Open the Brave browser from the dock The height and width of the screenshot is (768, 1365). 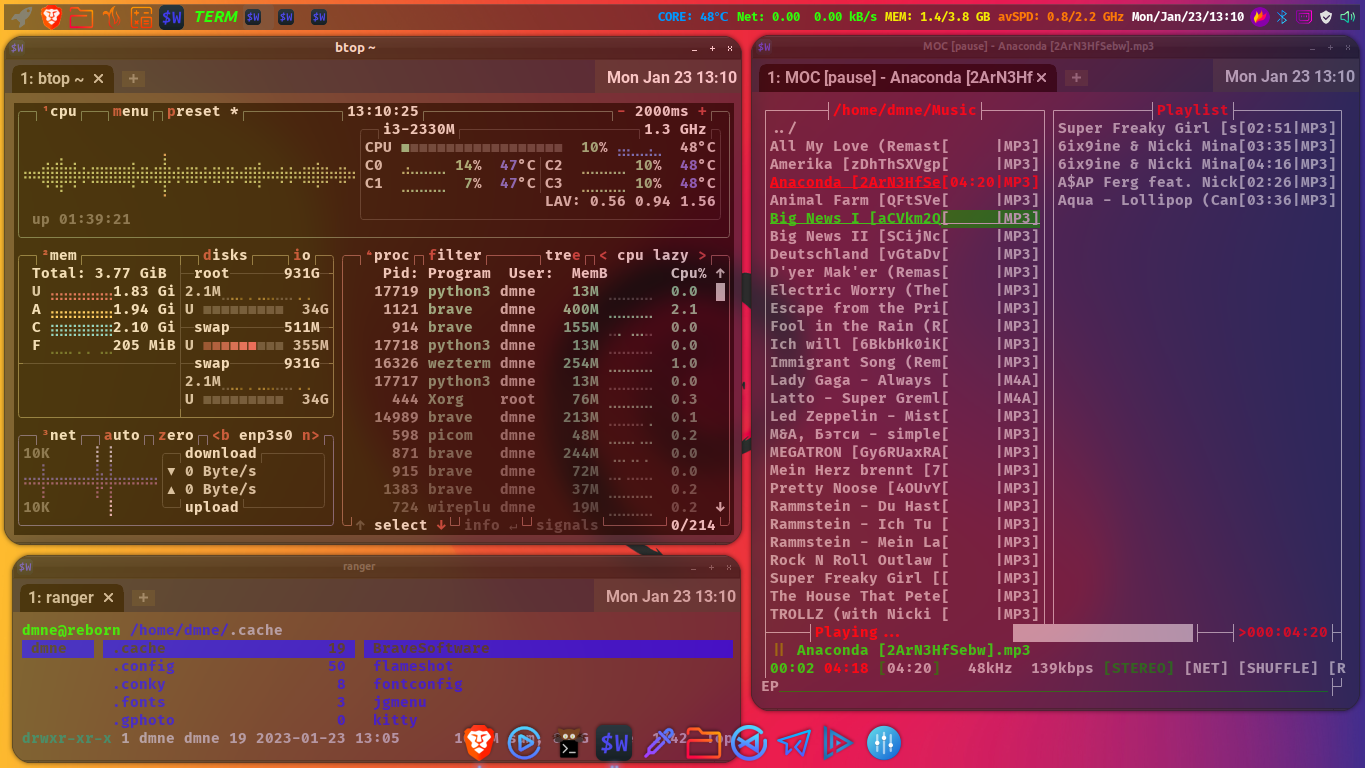(480, 742)
